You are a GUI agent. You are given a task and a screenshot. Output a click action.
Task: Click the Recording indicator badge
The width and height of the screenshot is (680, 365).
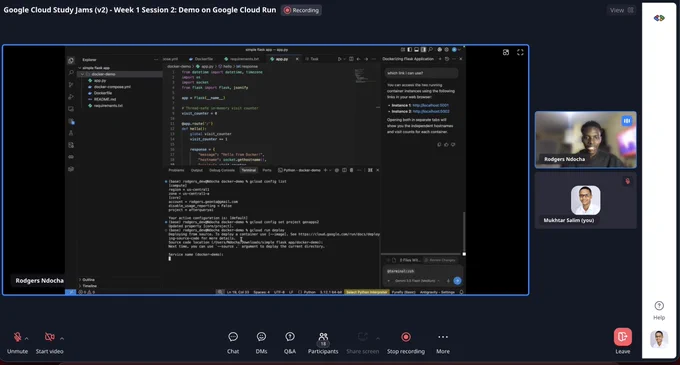point(301,10)
